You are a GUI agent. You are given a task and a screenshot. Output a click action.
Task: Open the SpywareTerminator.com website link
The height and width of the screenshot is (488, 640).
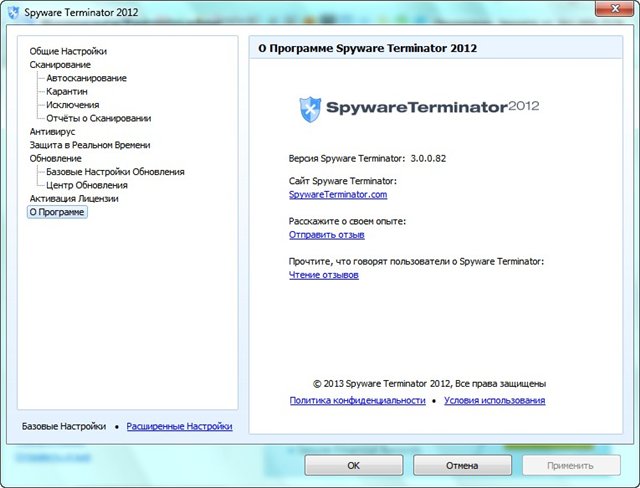(338, 195)
